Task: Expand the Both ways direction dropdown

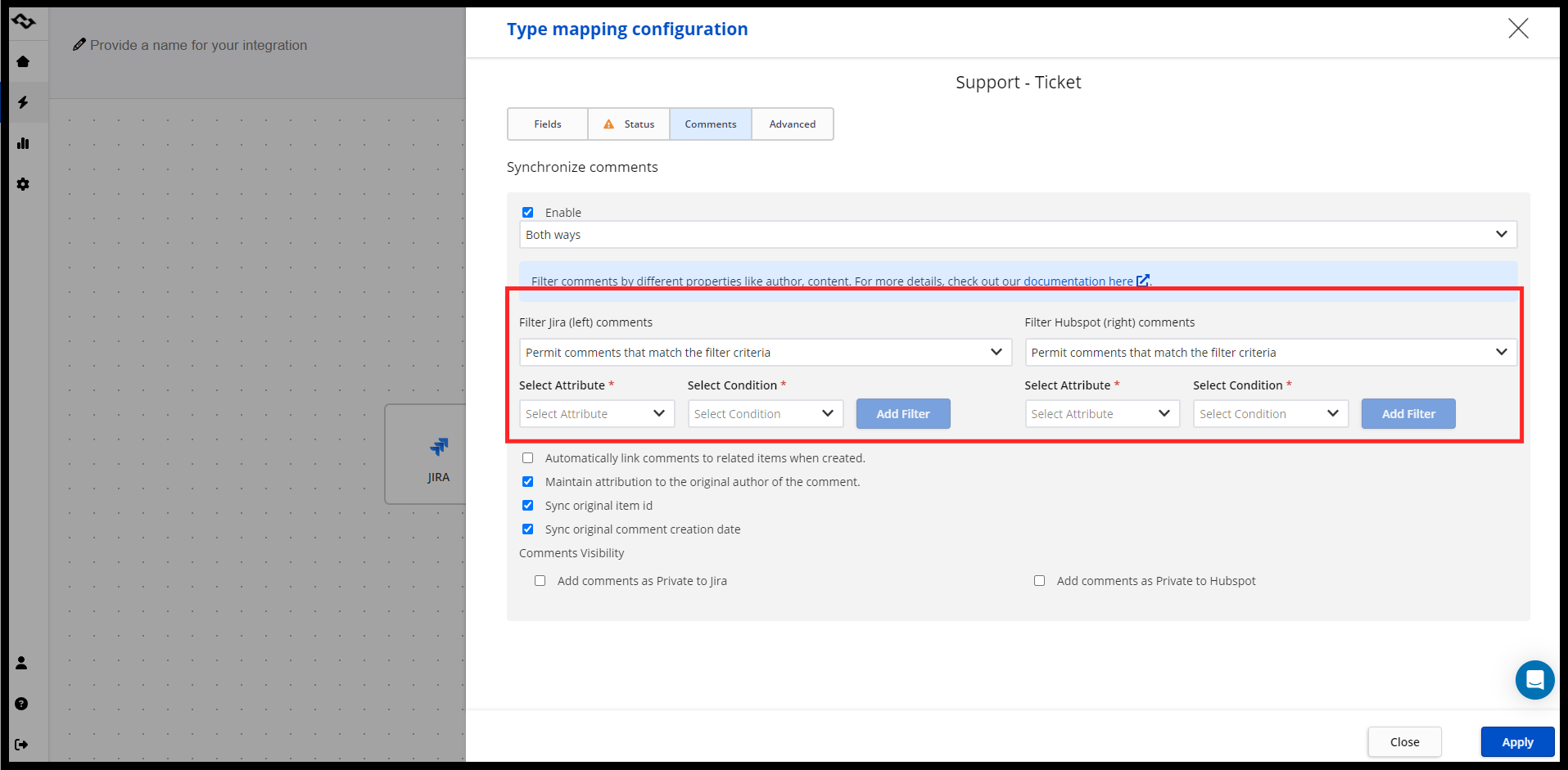Action: (1017, 235)
